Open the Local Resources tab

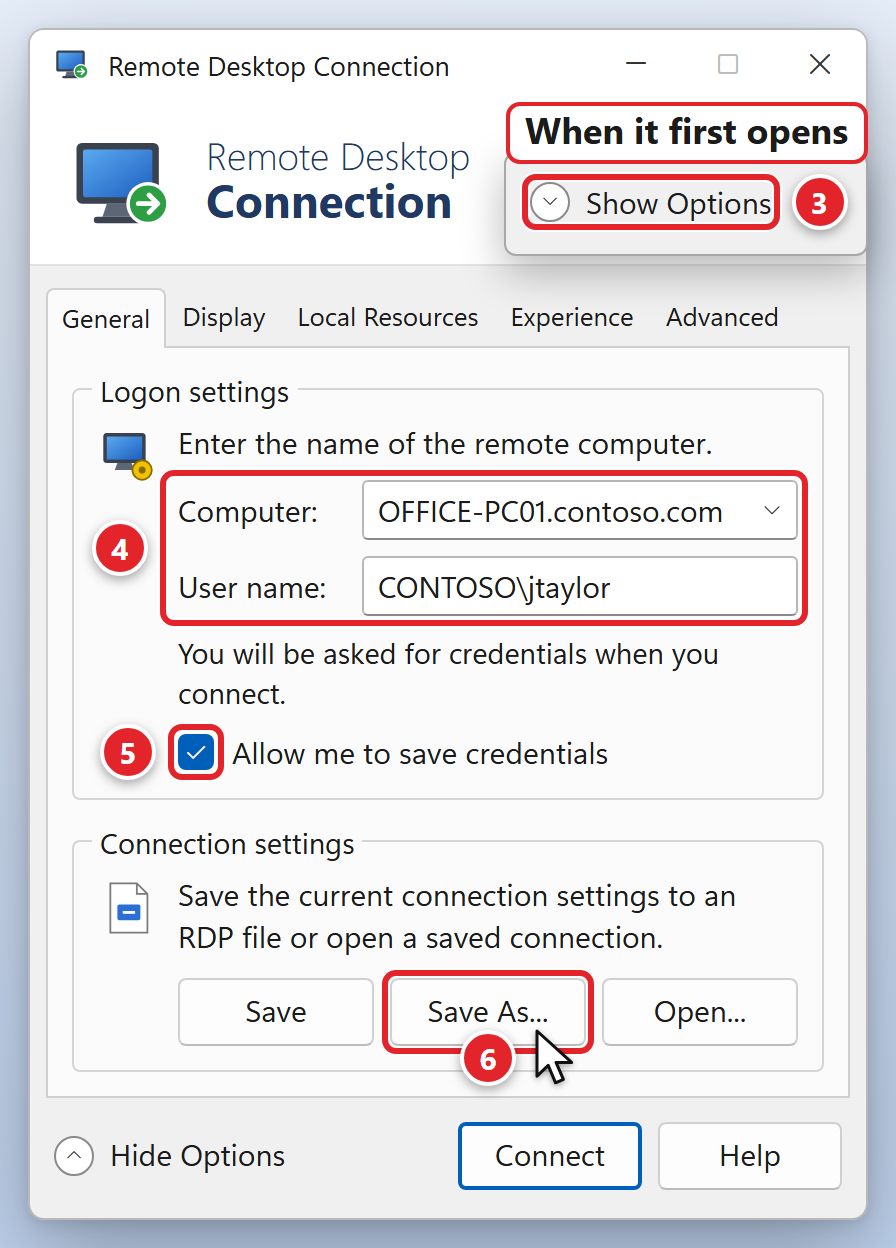[388, 317]
